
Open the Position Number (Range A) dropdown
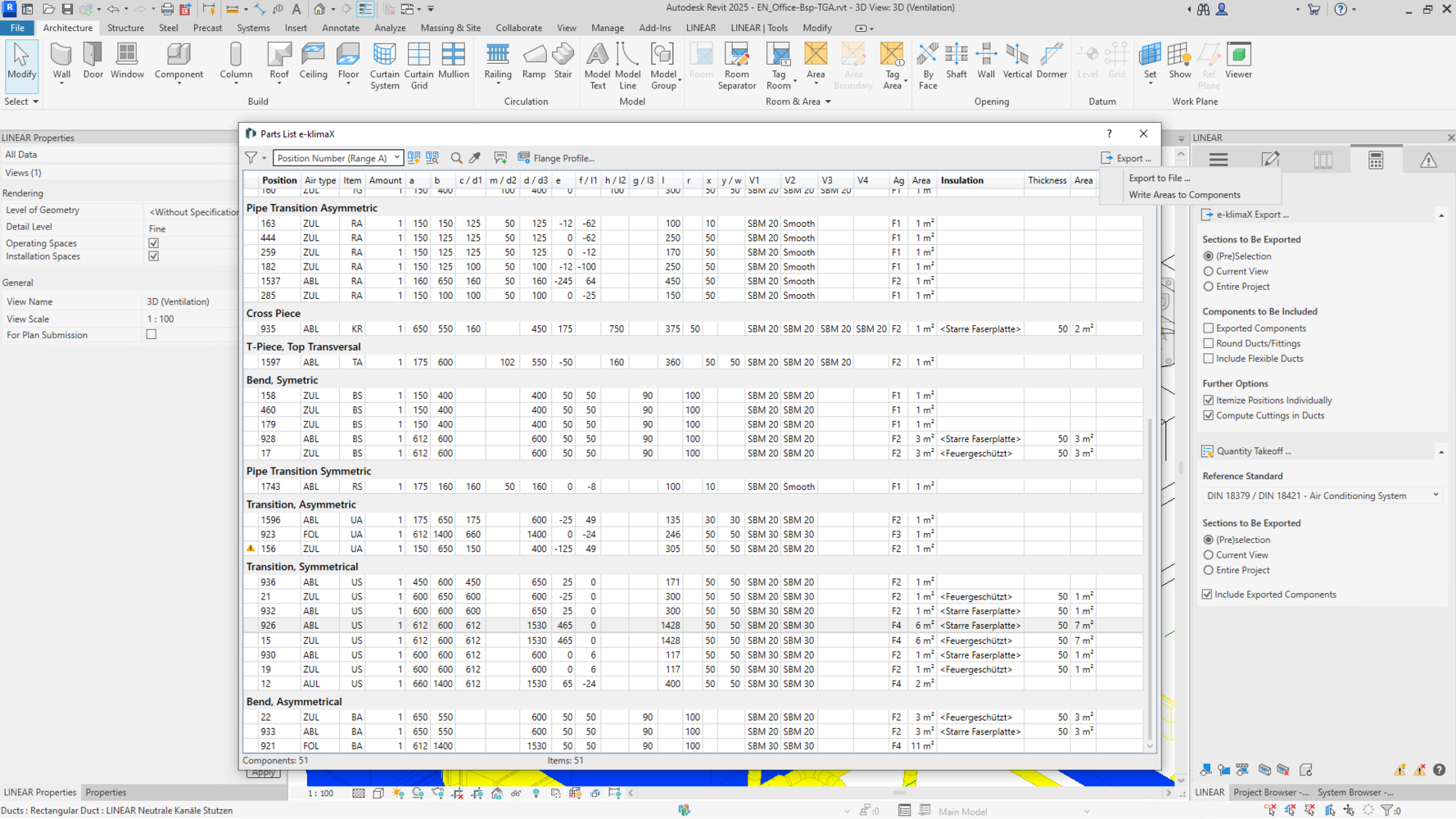point(337,158)
